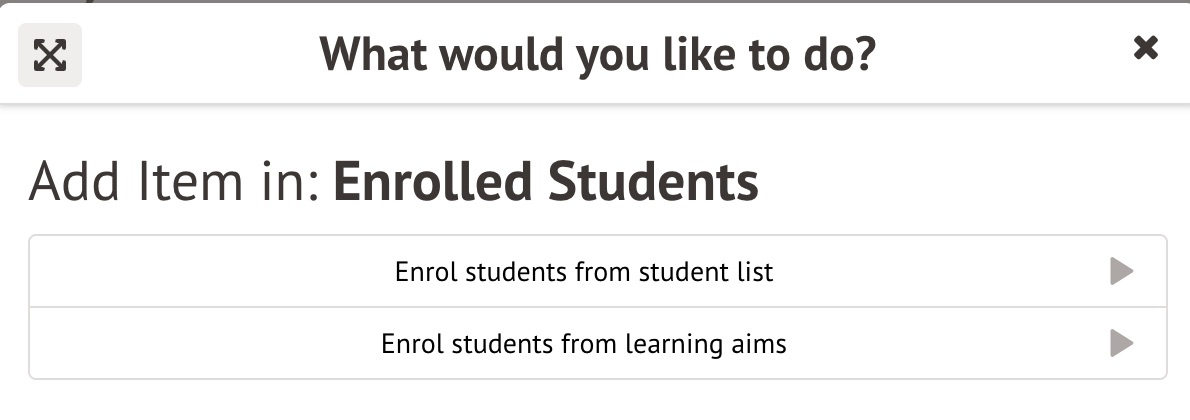Toggle the dialog to full-screen view
1190x420 pixels.
coord(50,55)
